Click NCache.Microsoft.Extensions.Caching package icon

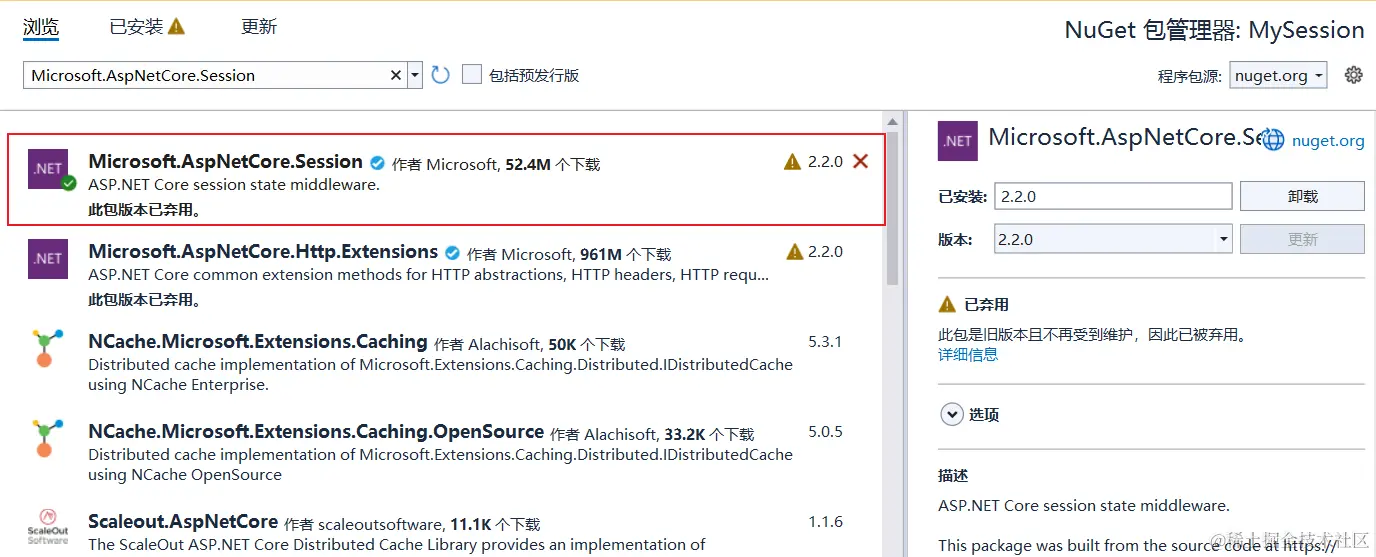[x=45, y=349]
